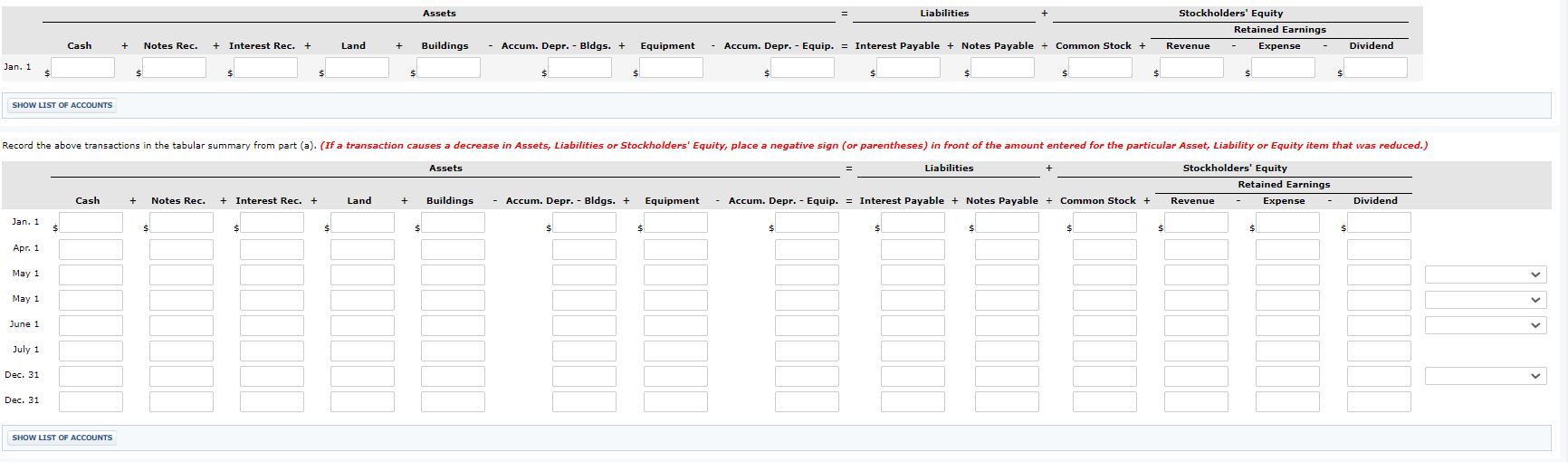Open the dropdown in the first May 1 row
The image size is (1568, 462).
1484,274
